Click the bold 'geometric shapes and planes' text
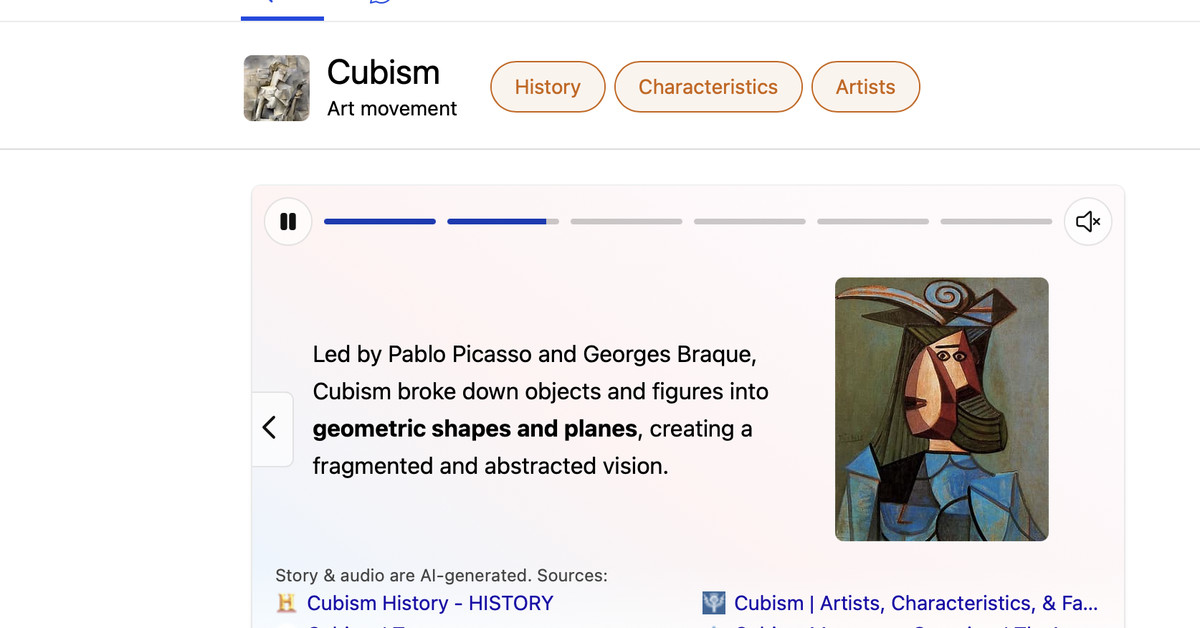This screenshot has height=628, width=1200. [475, 429]
